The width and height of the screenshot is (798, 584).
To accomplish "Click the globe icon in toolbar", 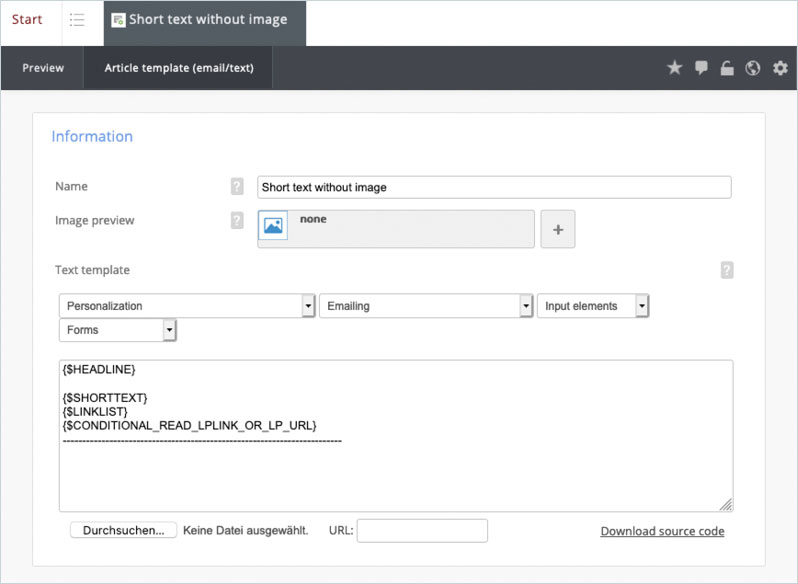I will click(753, 68).
